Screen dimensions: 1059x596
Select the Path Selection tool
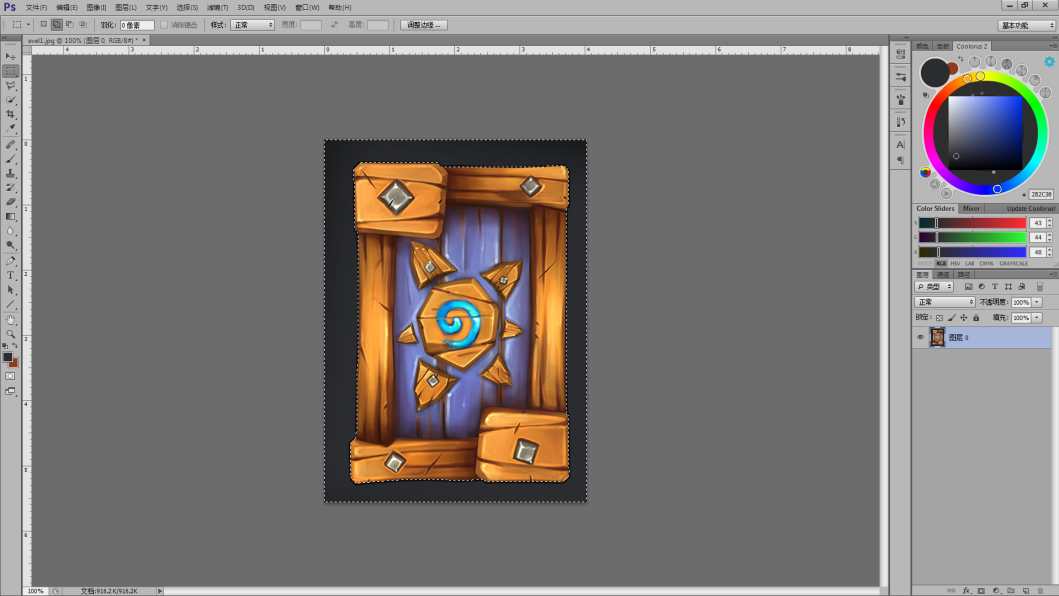click(x=10, y=290)
